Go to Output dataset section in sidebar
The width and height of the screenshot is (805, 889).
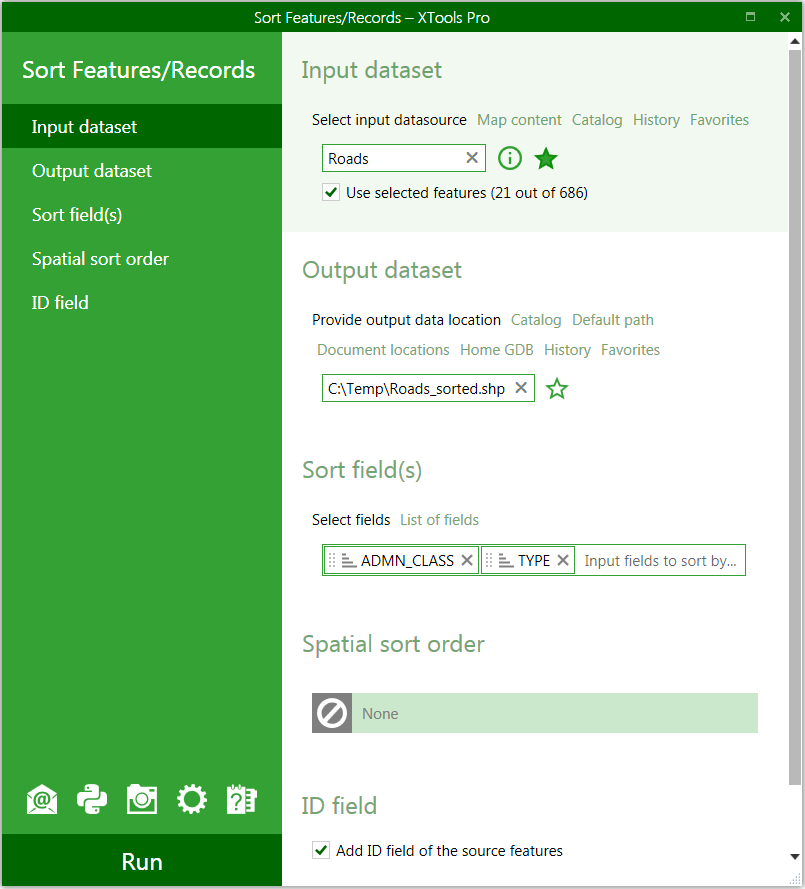(142, 171)
